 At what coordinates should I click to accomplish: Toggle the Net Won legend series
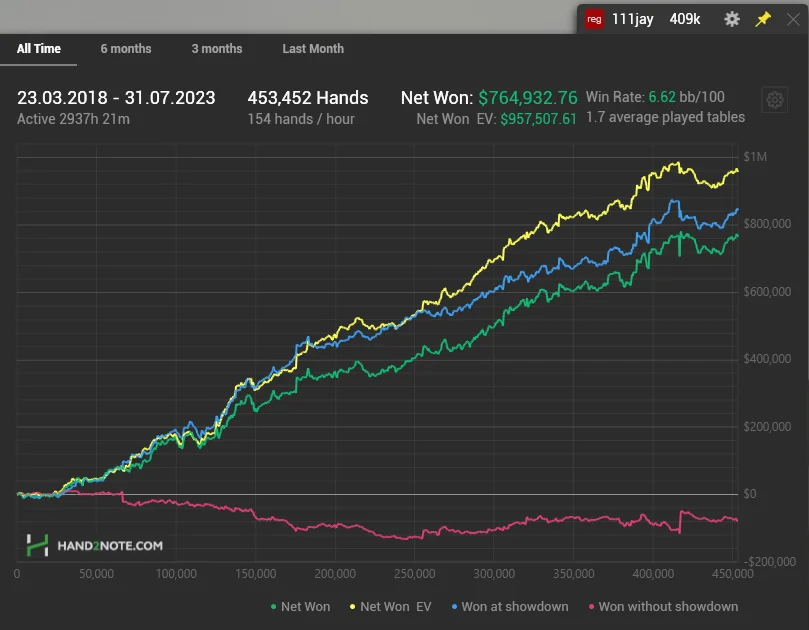click(x=301, y=606)
